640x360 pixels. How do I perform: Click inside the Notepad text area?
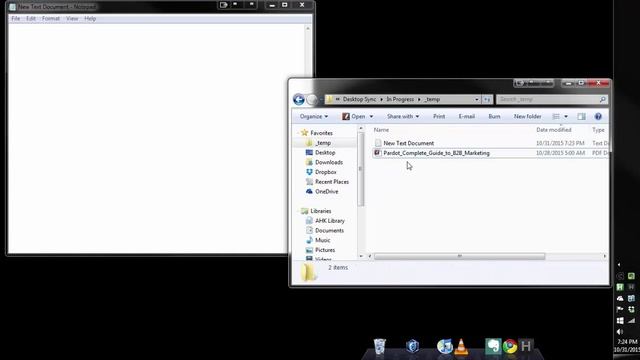pyautogui.click(x=156, y=138)
